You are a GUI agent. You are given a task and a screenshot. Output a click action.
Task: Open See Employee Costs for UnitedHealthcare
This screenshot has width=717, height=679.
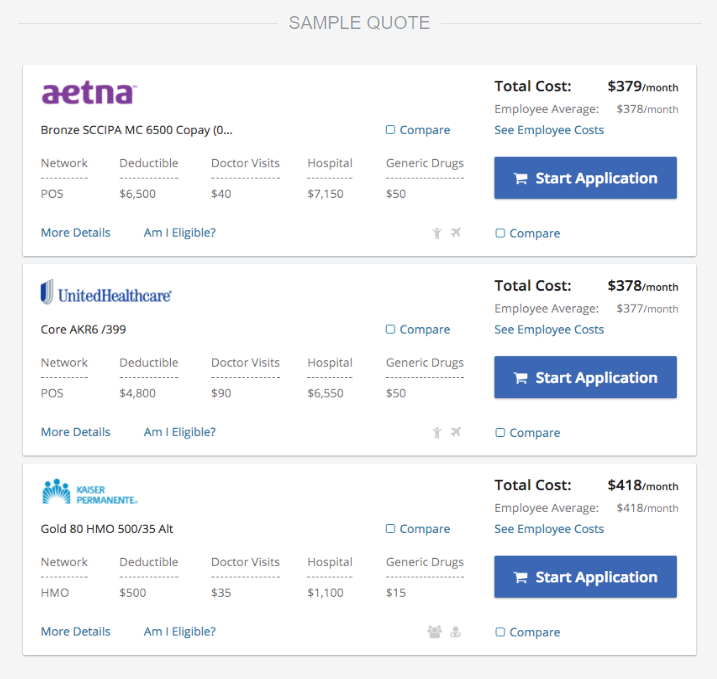pos(549,330)
